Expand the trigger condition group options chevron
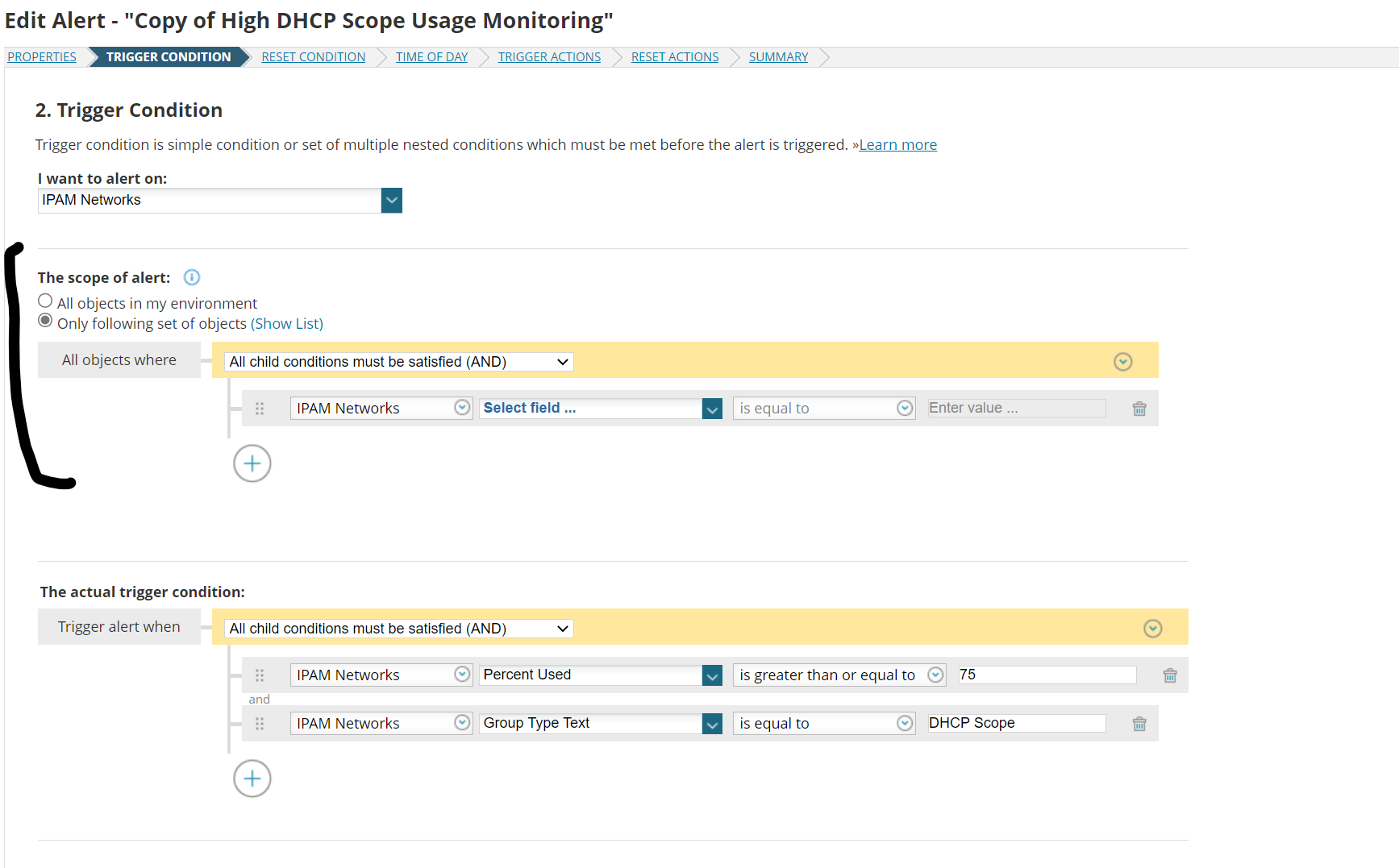Screen dimensions: 1399x868 click(1152, 629)
